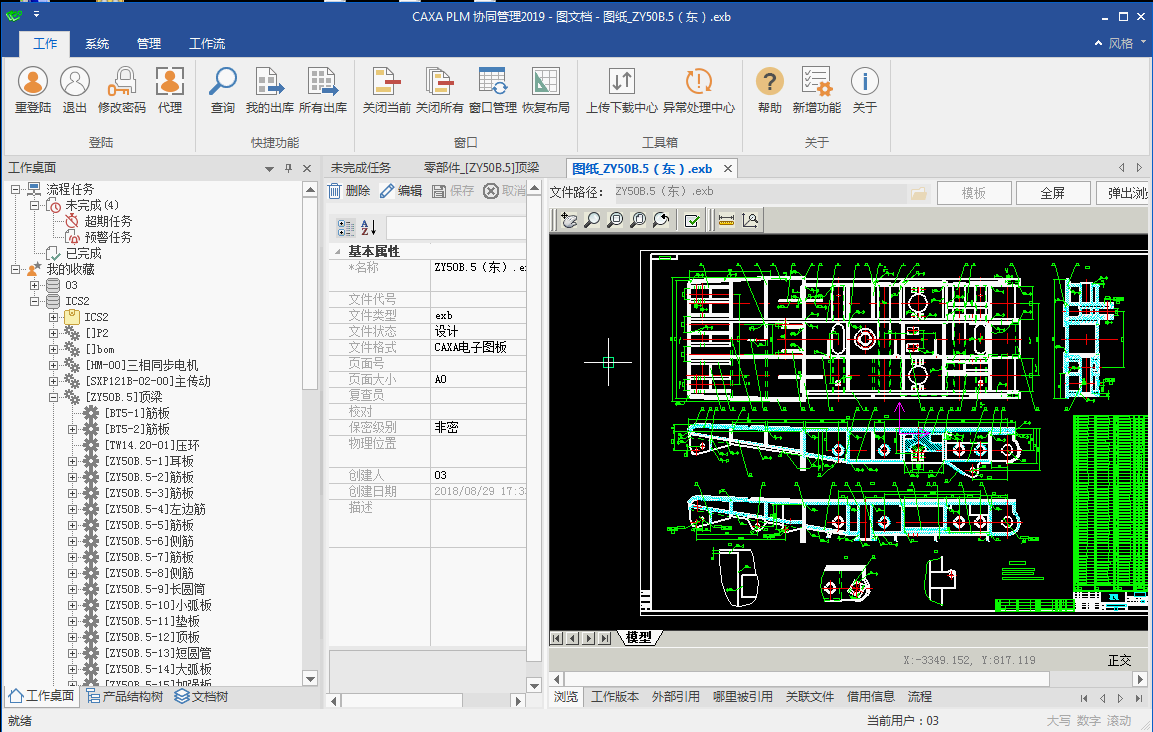Viewport: 1153px width, 732px height.
Task: Collapse the 基本属性 property group
Action: (338, 252)
